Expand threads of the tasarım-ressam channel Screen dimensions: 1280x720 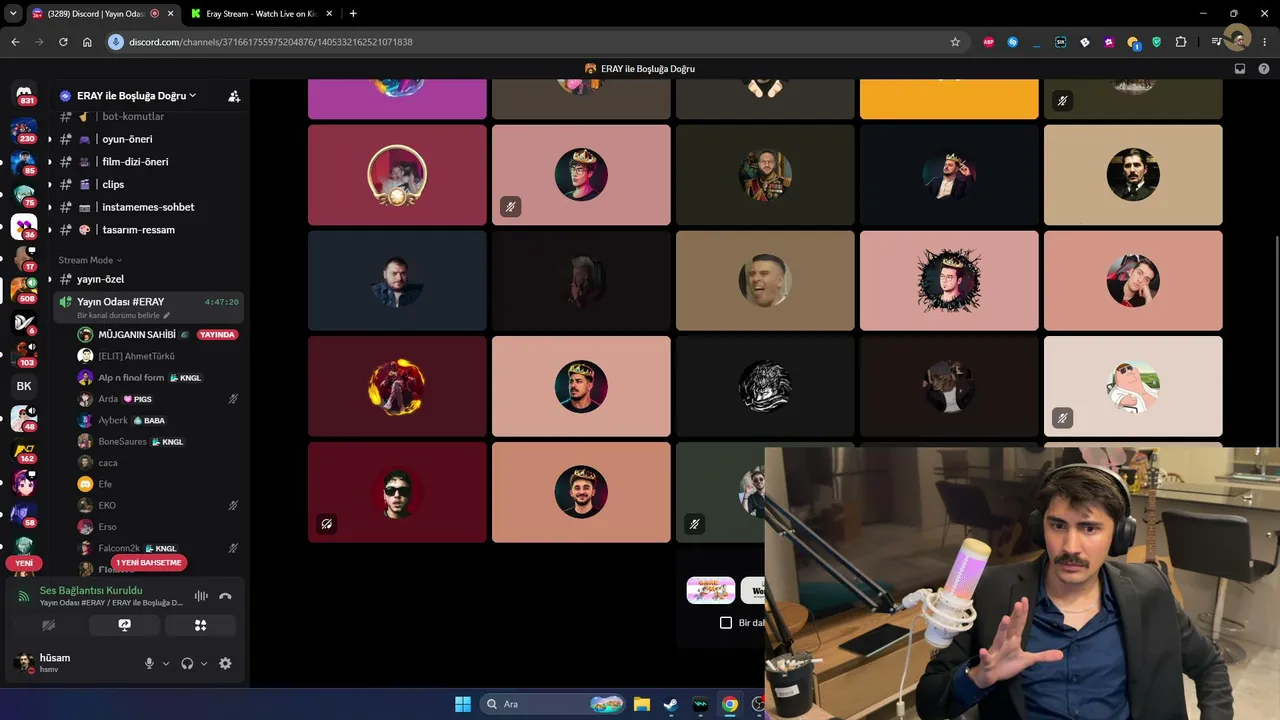click(x=50, y=230)
